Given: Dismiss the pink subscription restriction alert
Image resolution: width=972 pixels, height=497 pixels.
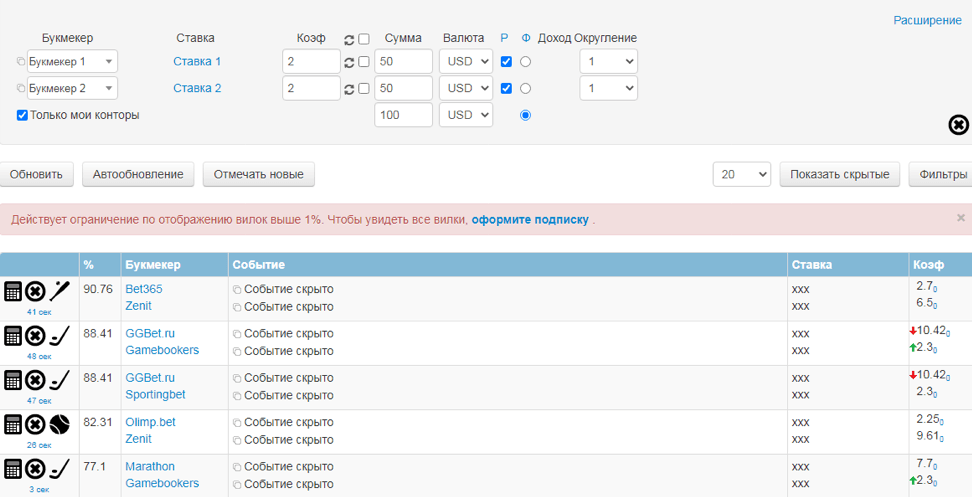Looking at the screenshot, I should pos(961,218).
